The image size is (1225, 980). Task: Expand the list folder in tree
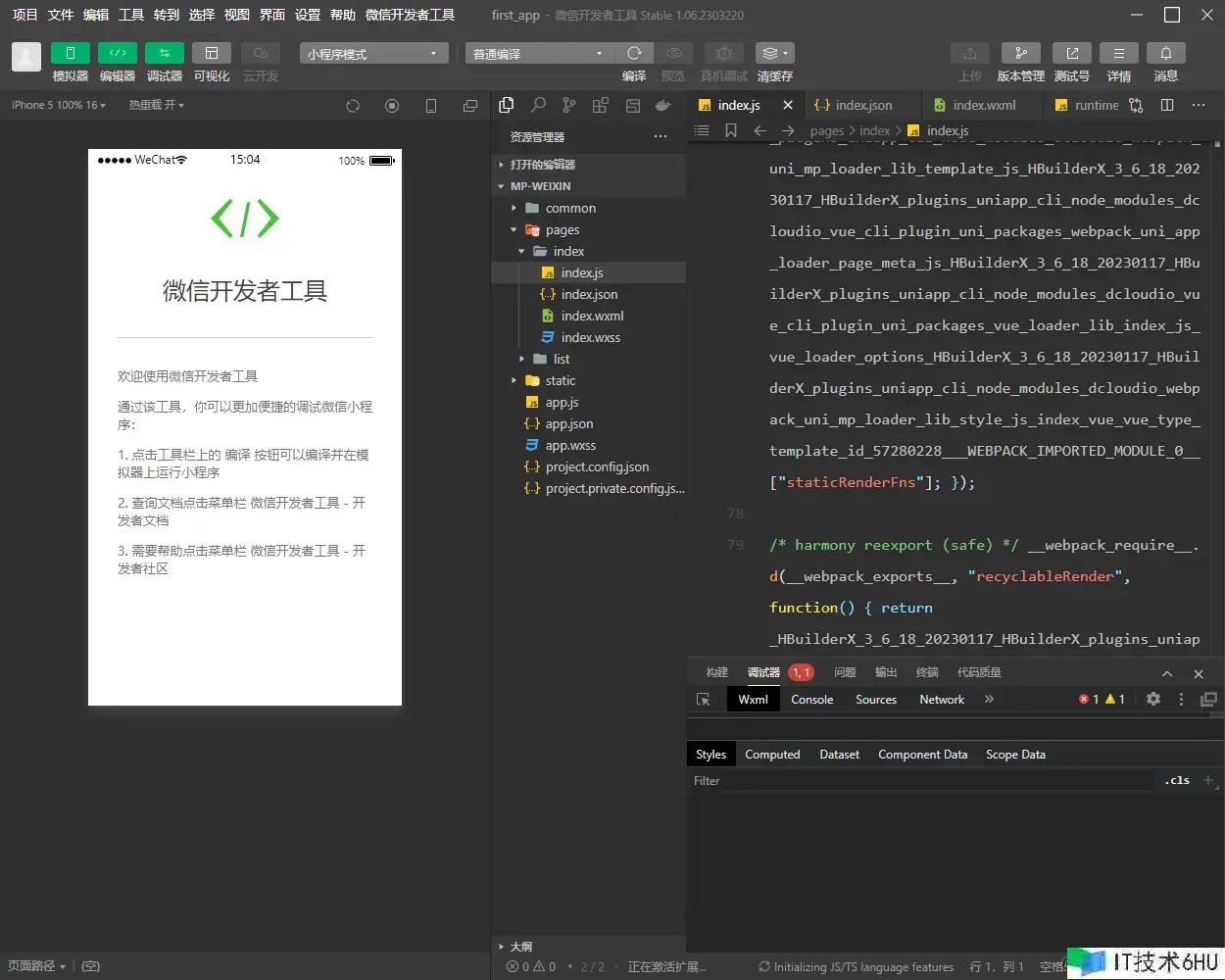click(561, 360)
